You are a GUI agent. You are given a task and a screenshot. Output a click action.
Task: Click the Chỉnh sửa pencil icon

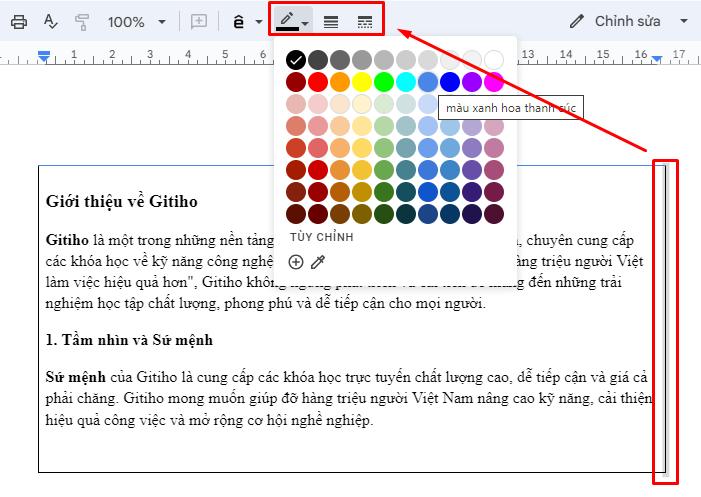[x=577, y=21]
